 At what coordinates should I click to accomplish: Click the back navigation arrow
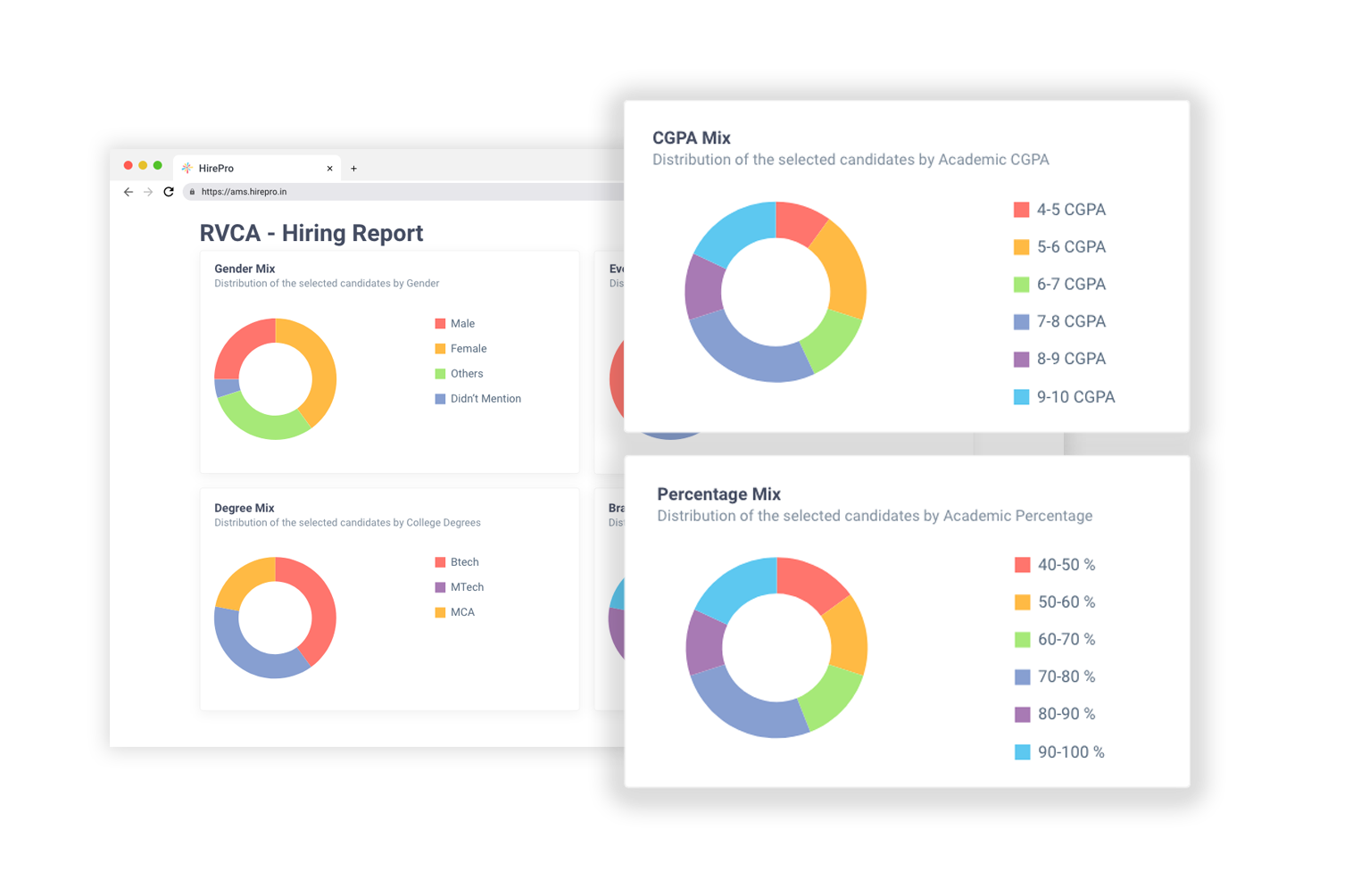pyautogui.click(x=128, y=191)
